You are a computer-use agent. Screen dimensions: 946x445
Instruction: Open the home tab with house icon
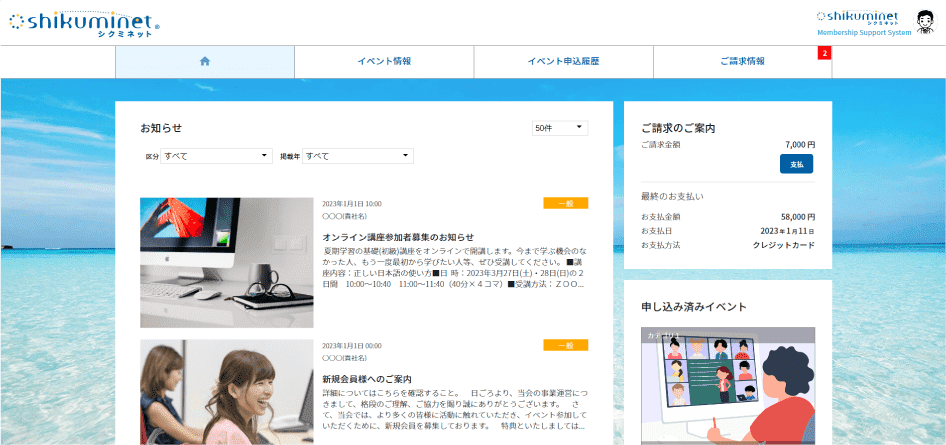click(205, 62)
